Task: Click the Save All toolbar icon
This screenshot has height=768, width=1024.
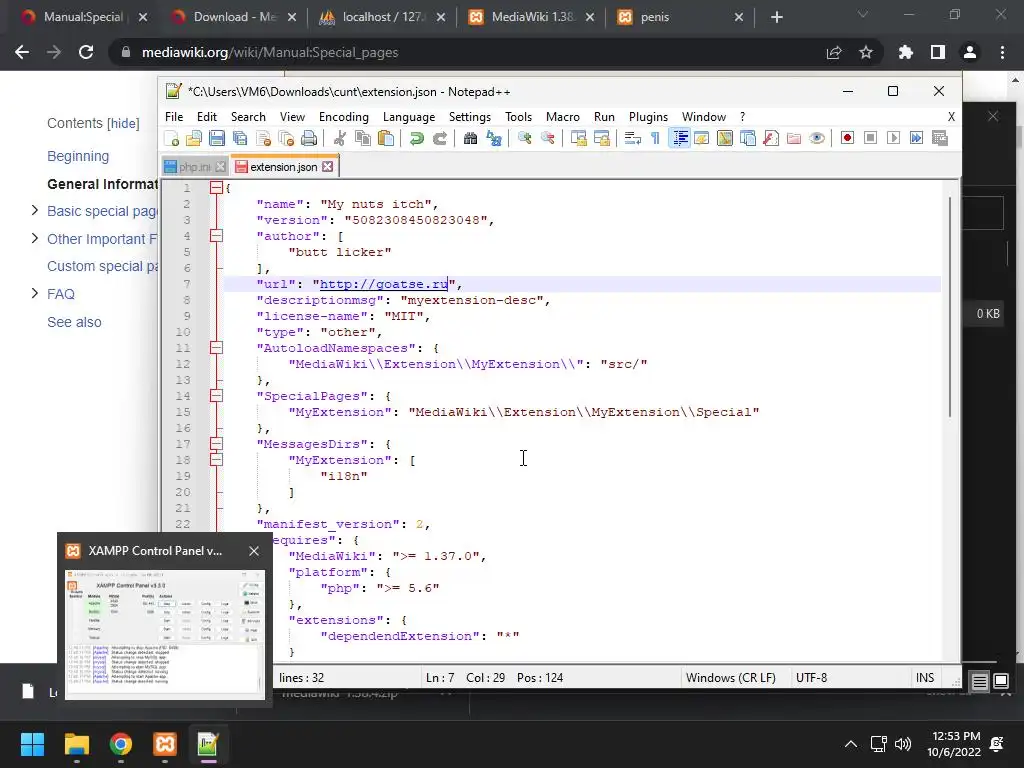Action: point(240,138)
